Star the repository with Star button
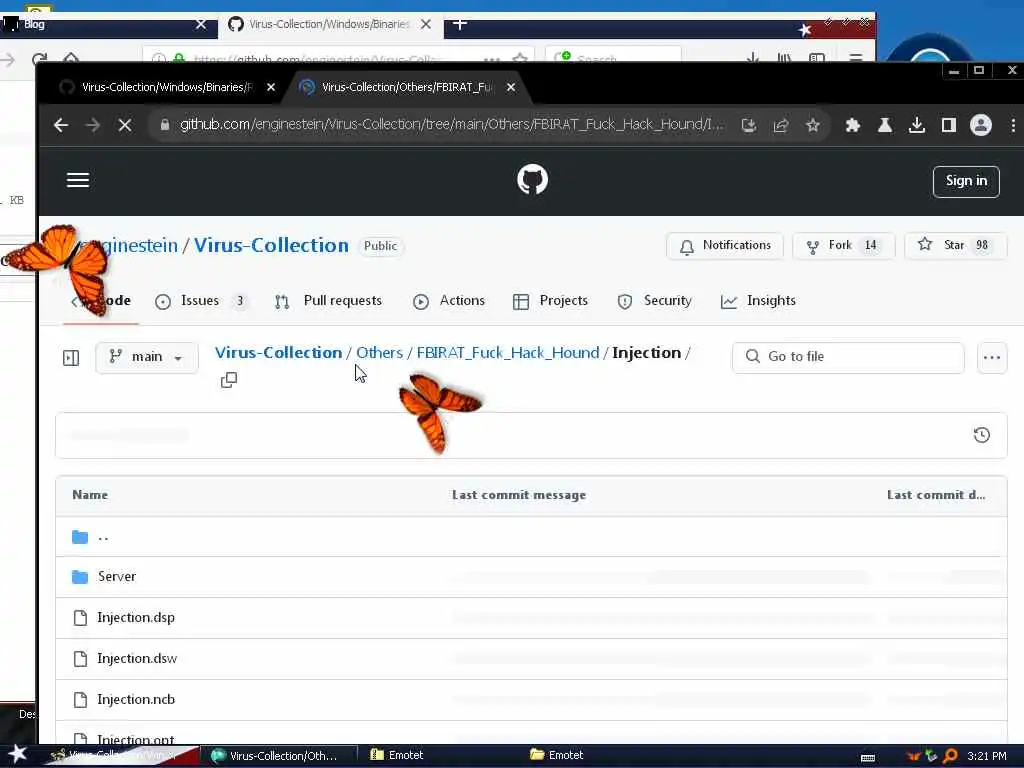1024x768 pixels. coord(956,246)
